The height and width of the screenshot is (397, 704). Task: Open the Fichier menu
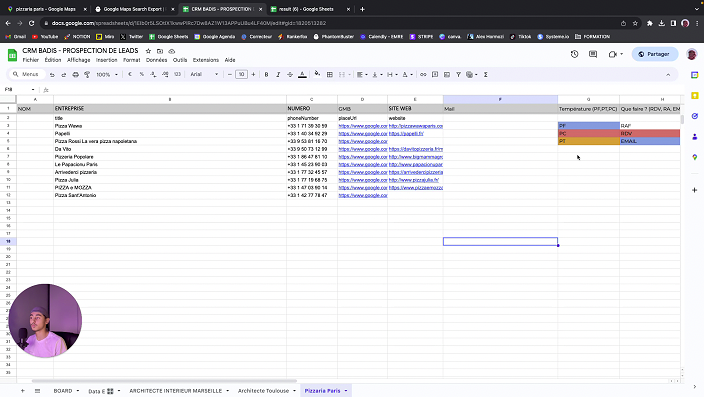coord(31,60)
